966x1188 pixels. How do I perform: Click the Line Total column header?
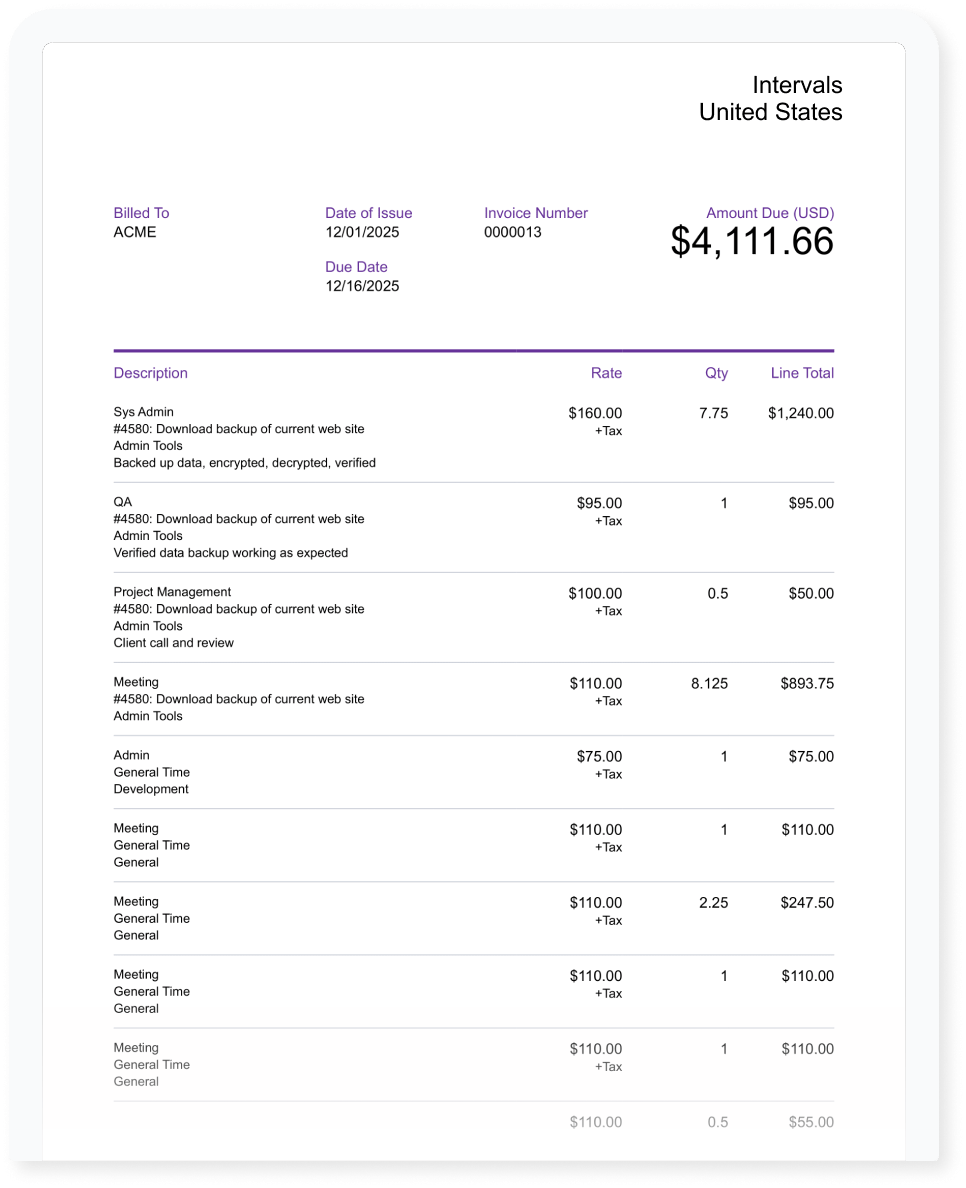802,373
